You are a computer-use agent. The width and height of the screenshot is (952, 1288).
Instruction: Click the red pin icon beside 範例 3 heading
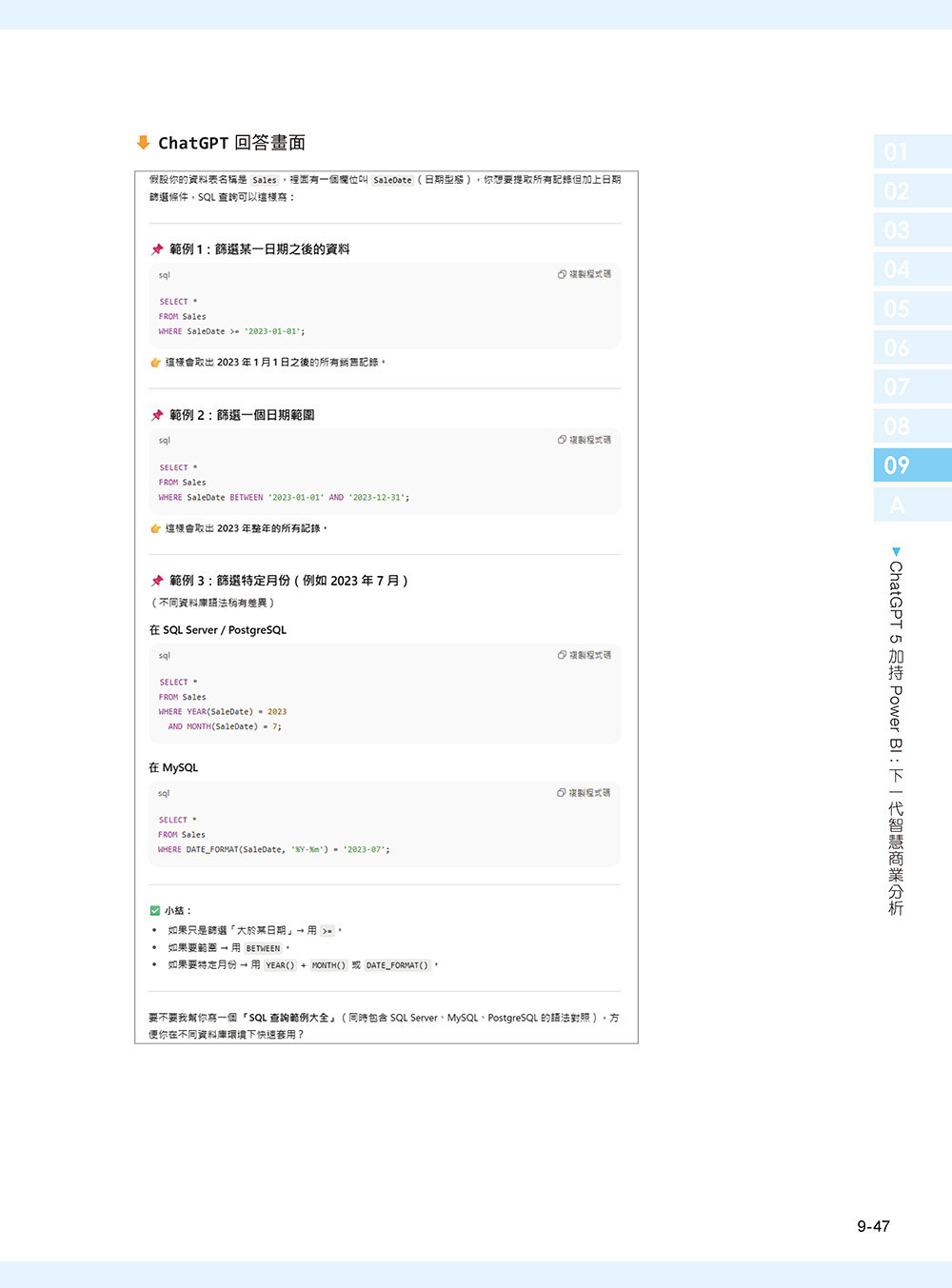(157, 581)
